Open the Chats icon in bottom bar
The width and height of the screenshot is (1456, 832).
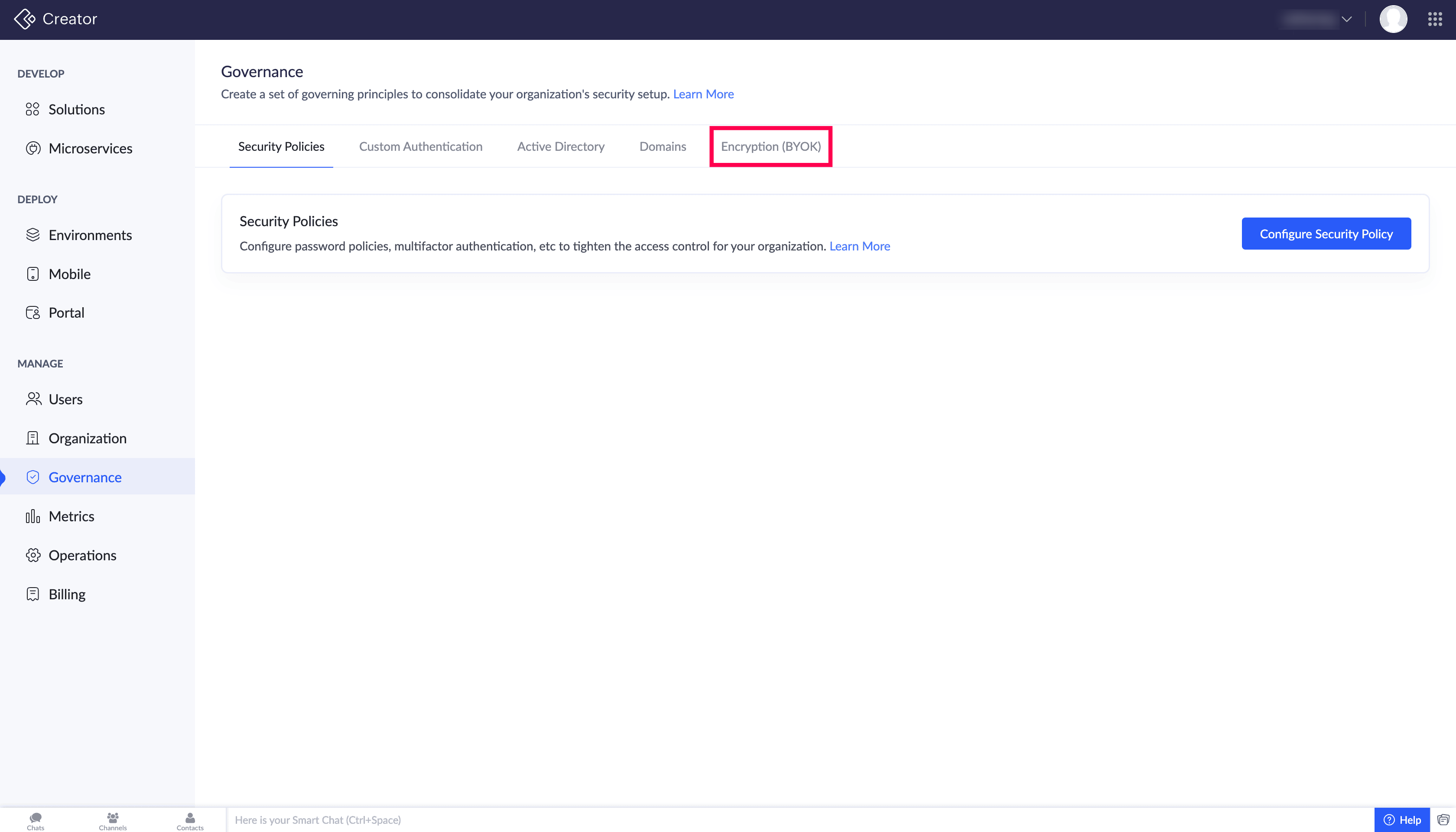click(x=36, y=820)
